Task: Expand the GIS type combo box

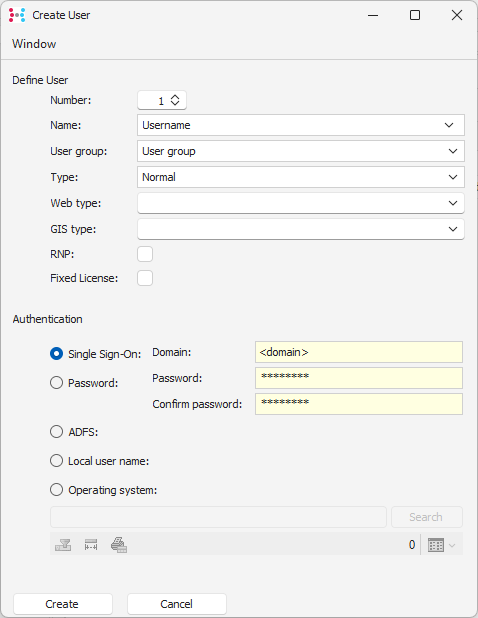Action: pos(301,229)
